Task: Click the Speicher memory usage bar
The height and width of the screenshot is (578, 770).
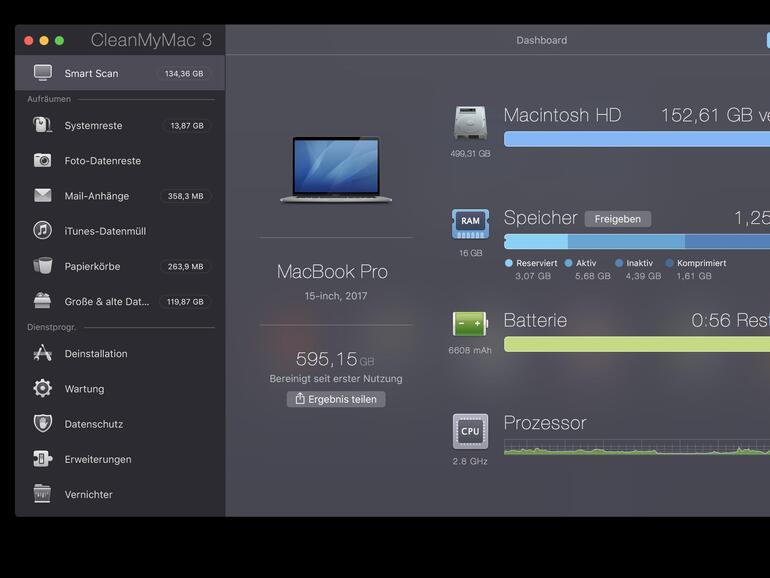Action: pyautogui.click(x=637, y=241)
